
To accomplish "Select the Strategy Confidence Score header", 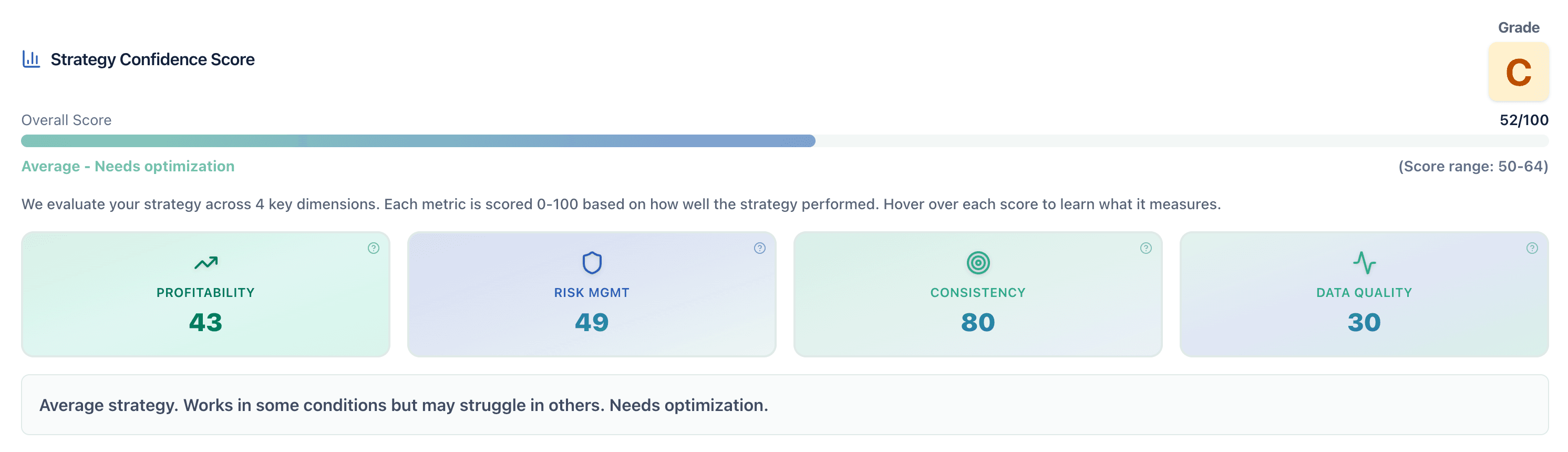I will point(152,59).
